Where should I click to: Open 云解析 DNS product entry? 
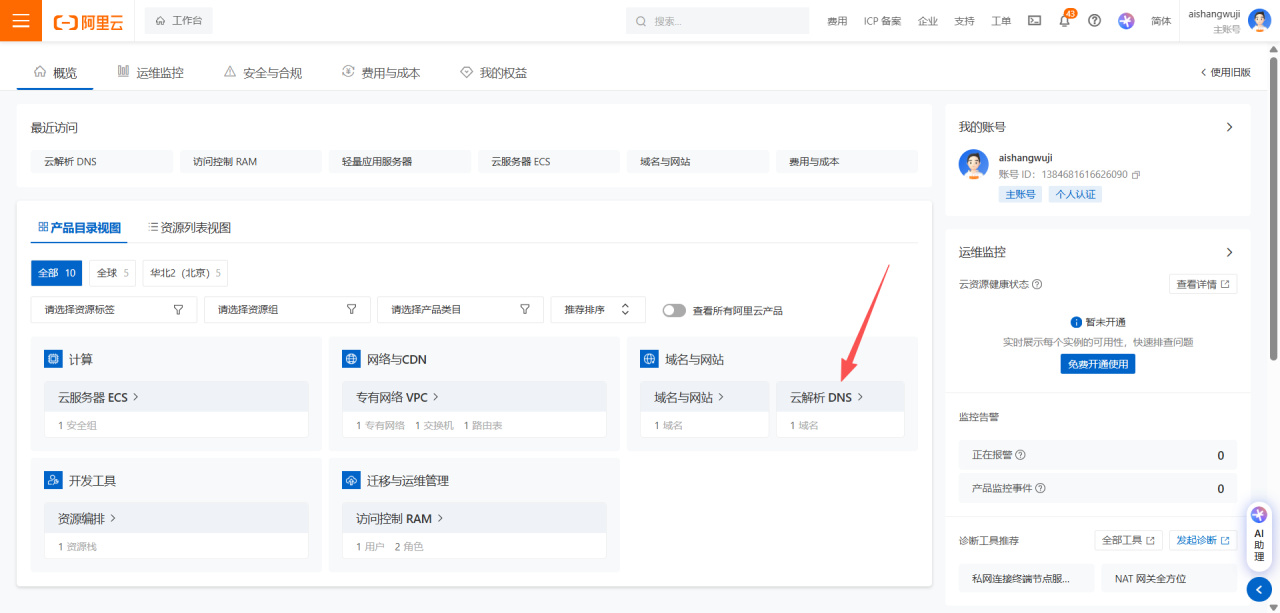840,397
